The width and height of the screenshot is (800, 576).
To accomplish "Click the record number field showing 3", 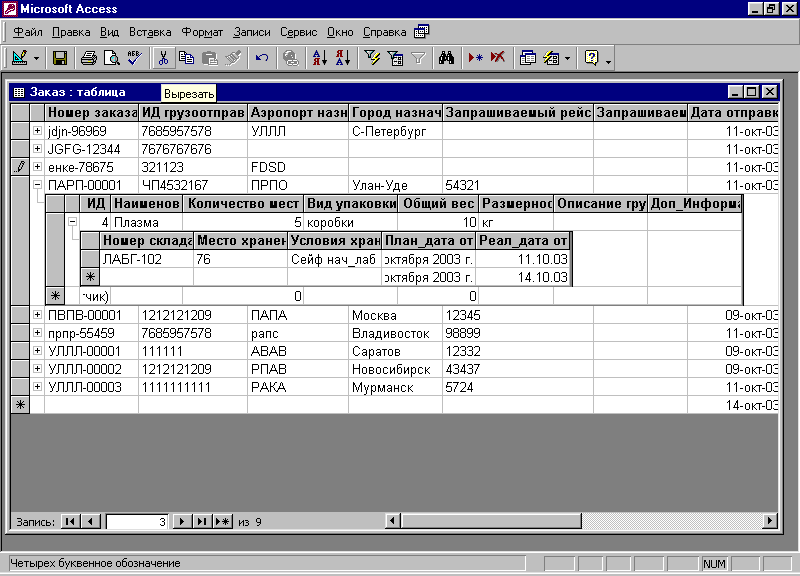I will point(137,521).
